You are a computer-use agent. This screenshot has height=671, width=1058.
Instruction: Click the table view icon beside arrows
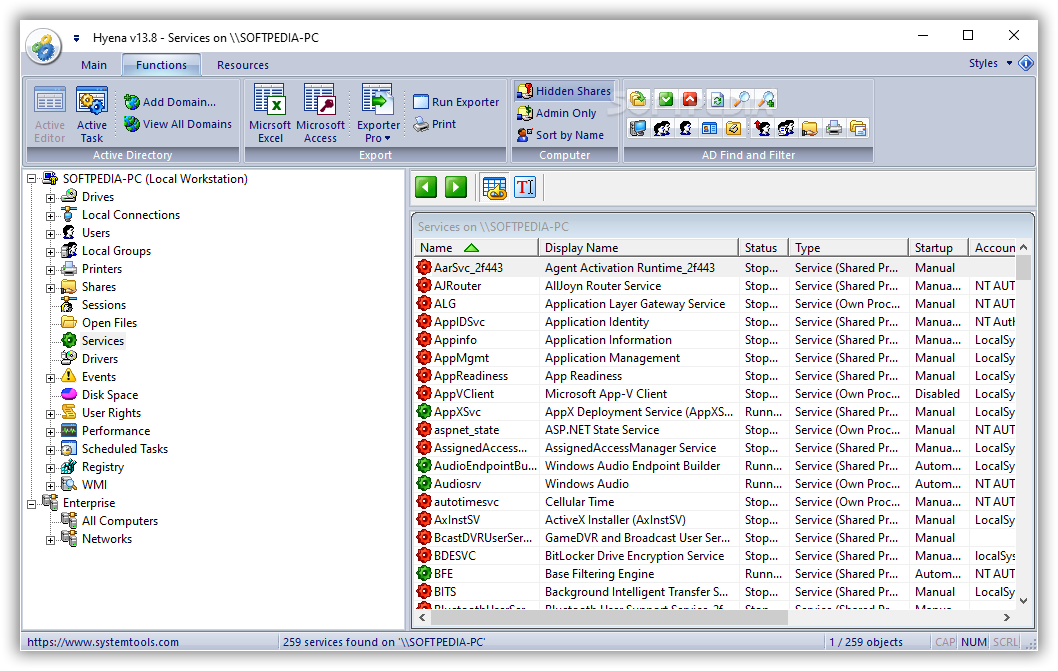[495, 188]
